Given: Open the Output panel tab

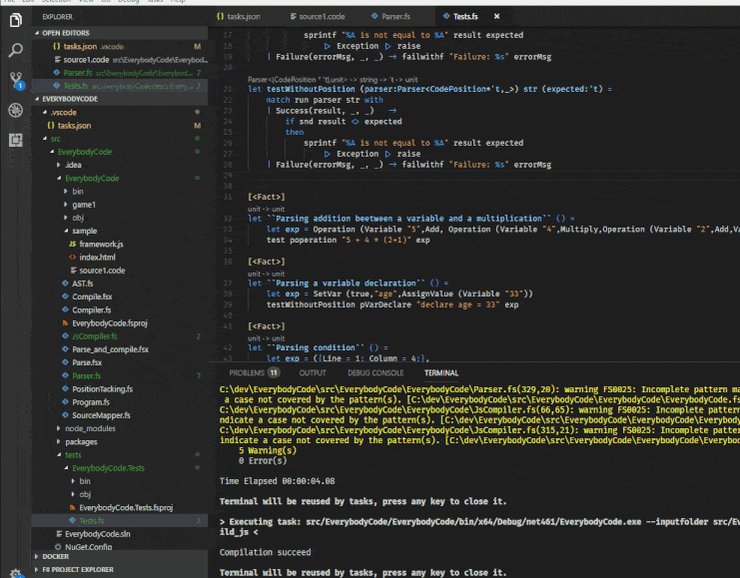Looking at the screenshot, I should pos(312,373).
